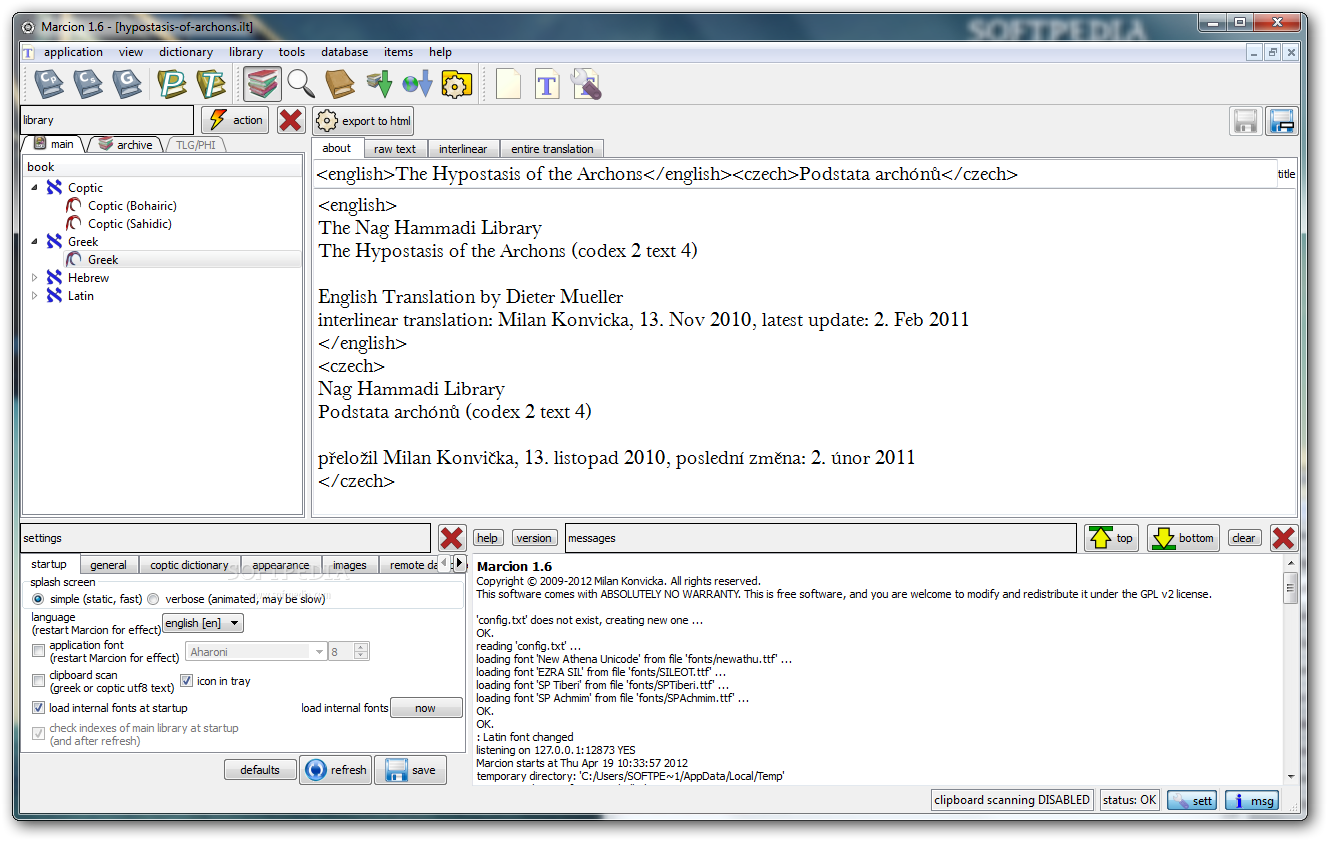Switch to the interlinear tab
Image resolution: width=1328 pixels, height=841 pixels.
(x=463, y=149)
